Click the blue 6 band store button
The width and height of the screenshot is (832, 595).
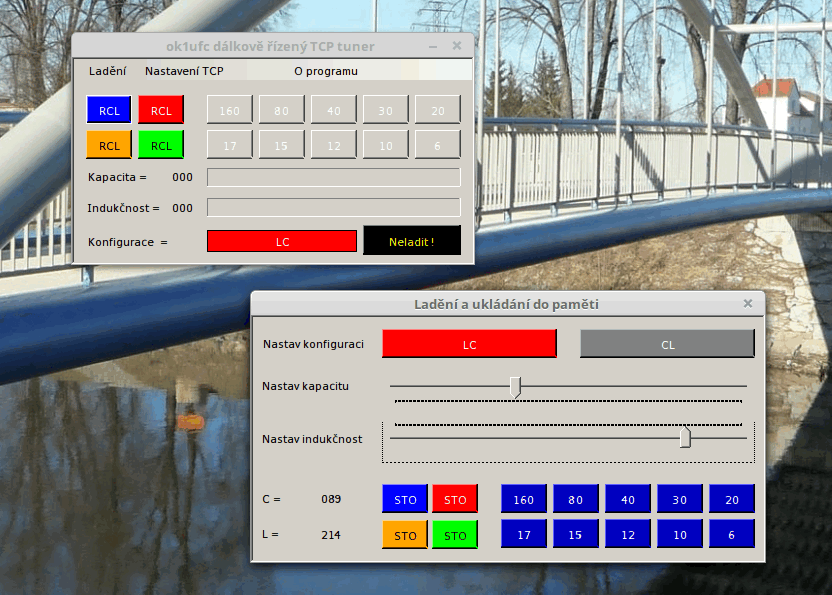[x=732, y=535]
